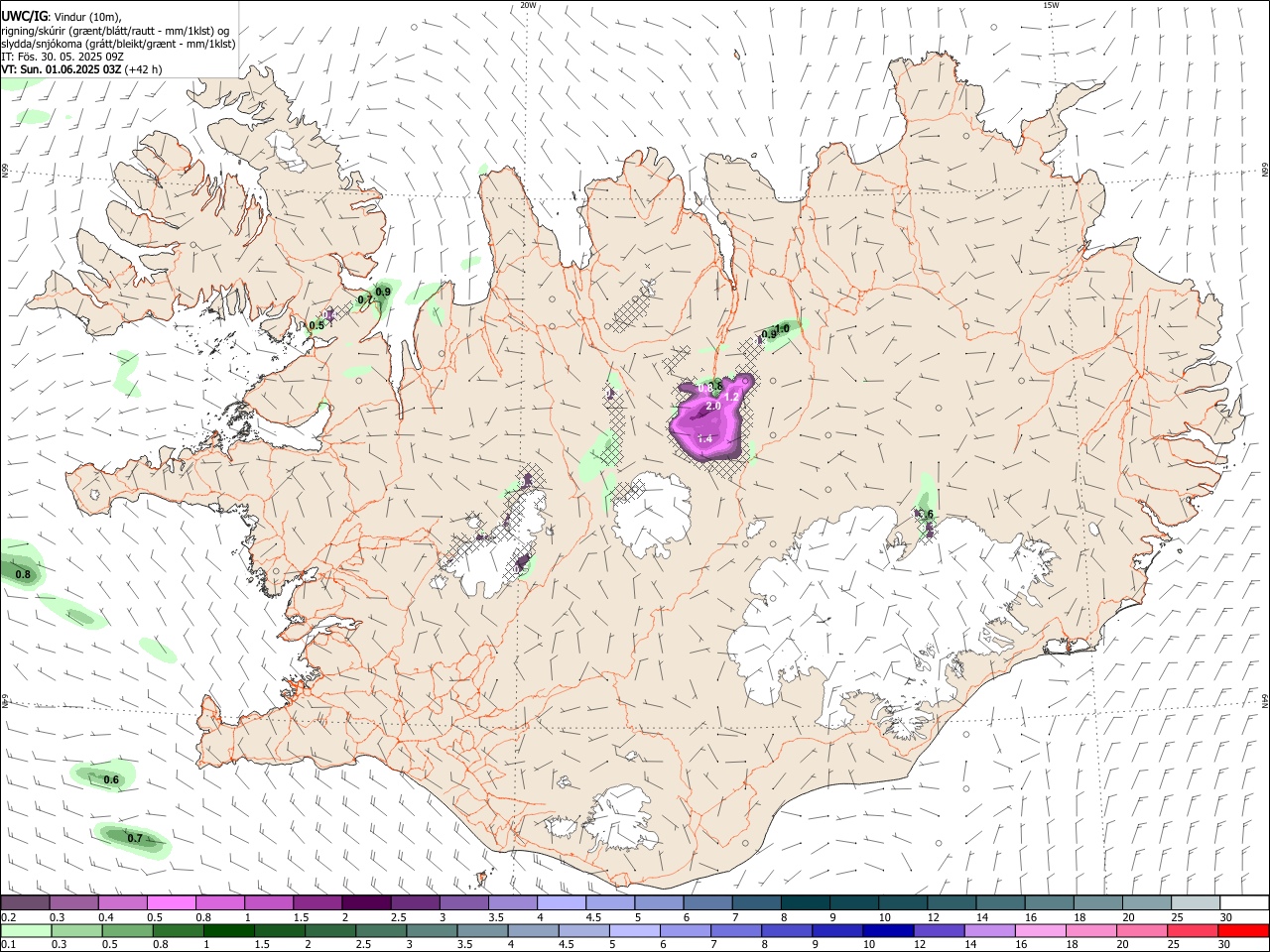Select bright red rain swatch between 25 and 30

click(1192, 930)
